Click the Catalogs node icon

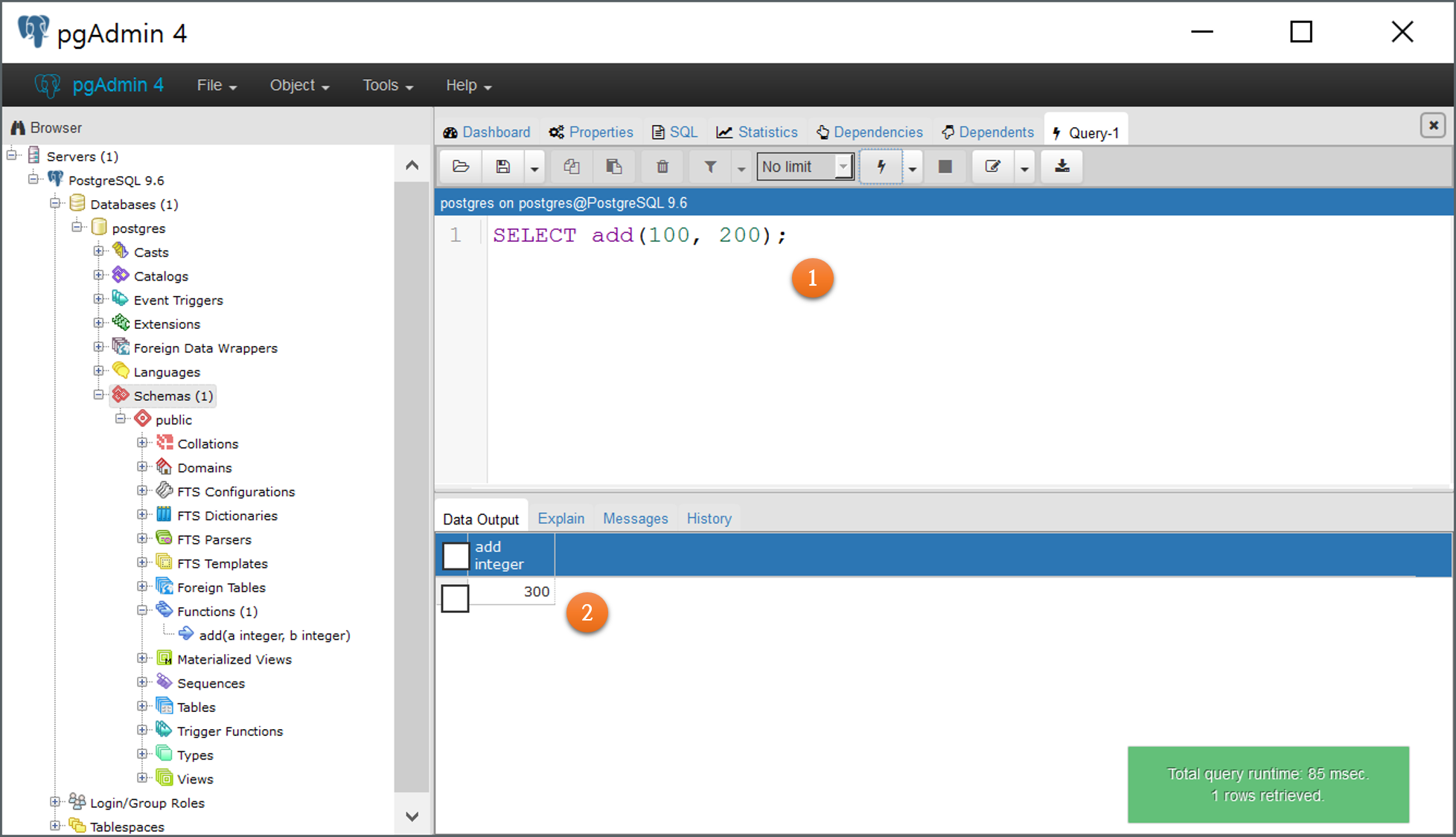coord(121,275)
